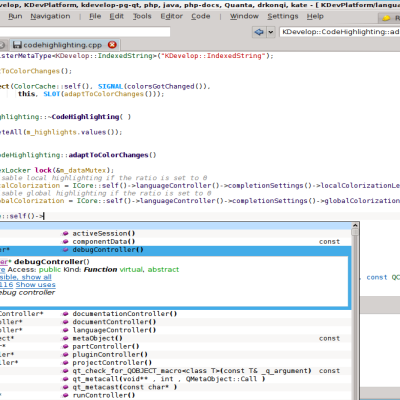The image size is (400, 400).
Task: Click the 'show all' link in tooltip
Action: (x=37, y=277)
